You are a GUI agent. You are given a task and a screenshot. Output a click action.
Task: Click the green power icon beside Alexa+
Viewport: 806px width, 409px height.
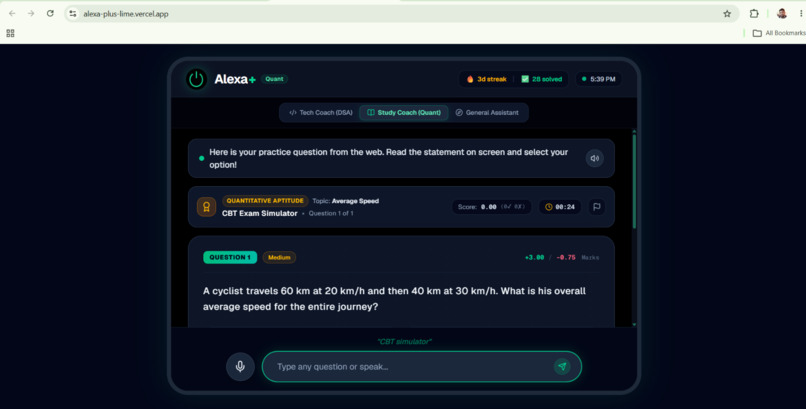coord(196,79)
